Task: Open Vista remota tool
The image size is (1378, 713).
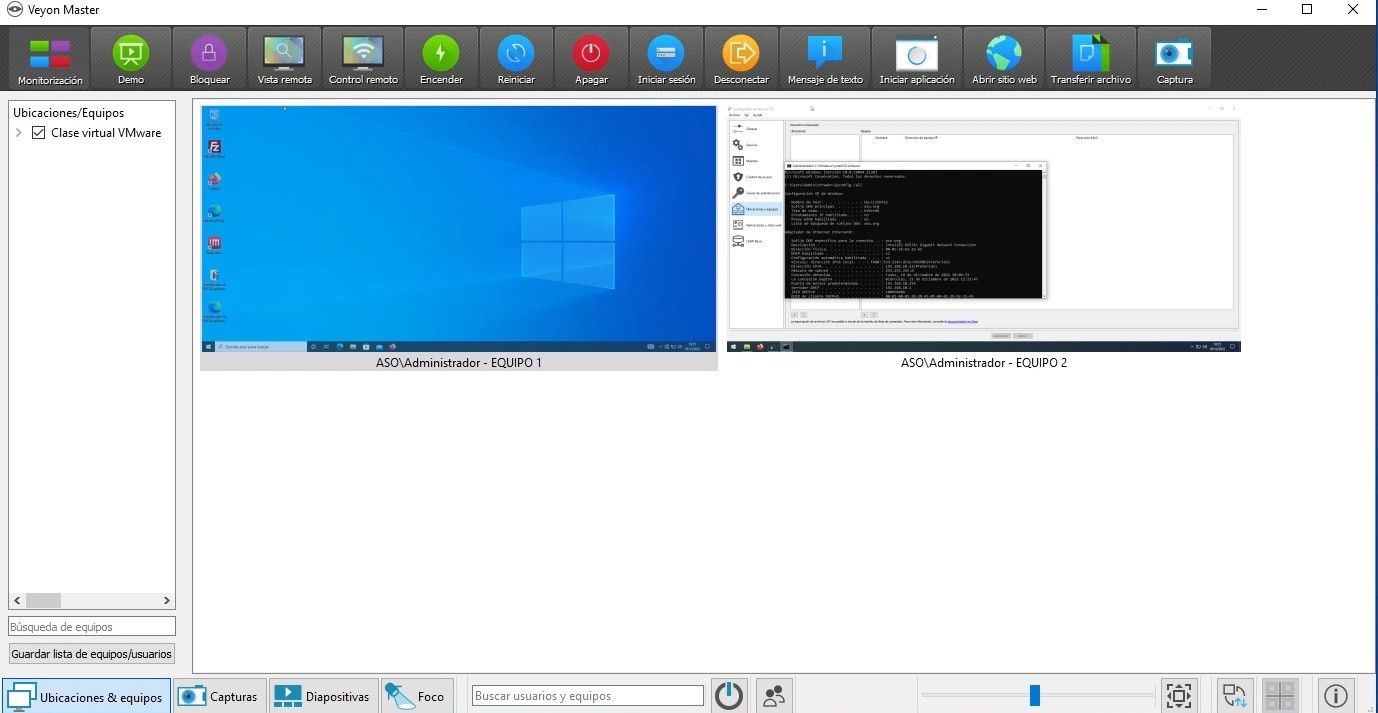Action: coord(284,59)
